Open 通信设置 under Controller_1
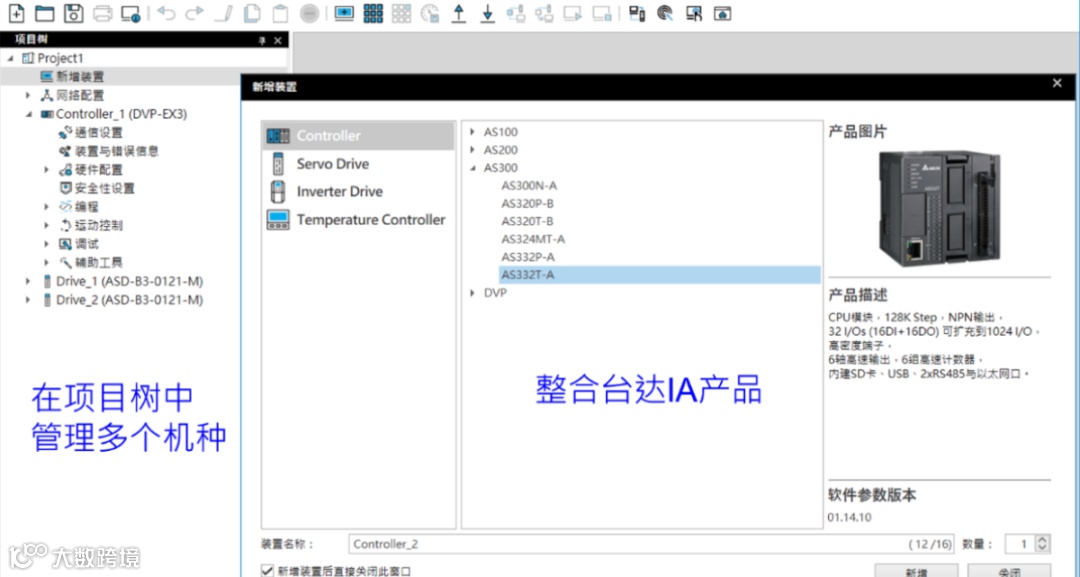1080x577 pixels. click(x=90, y=132)
